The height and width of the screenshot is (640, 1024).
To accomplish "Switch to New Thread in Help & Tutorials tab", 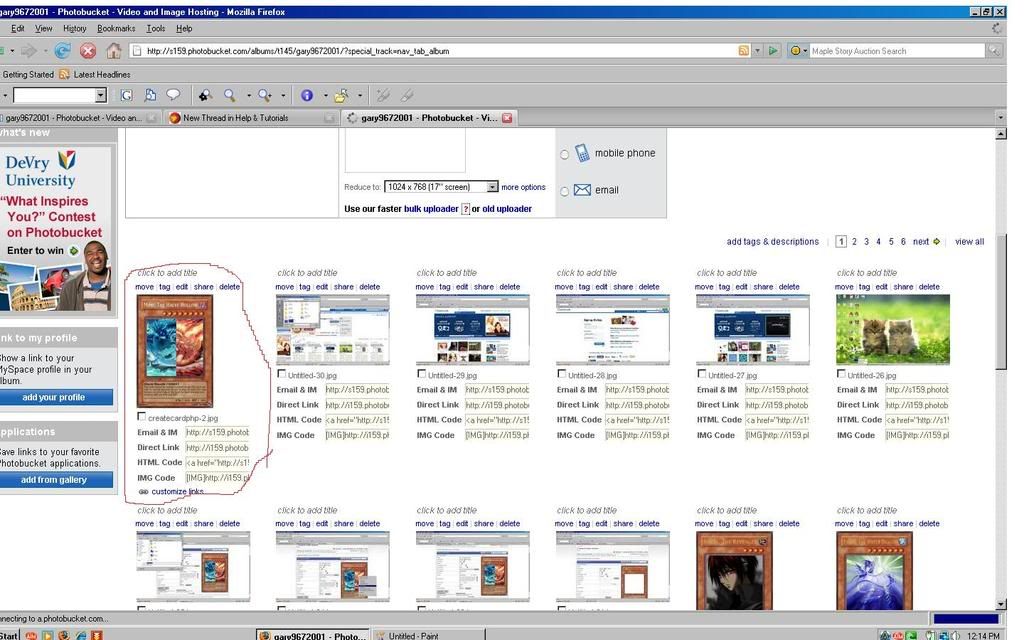I will (x=236, y=118).
